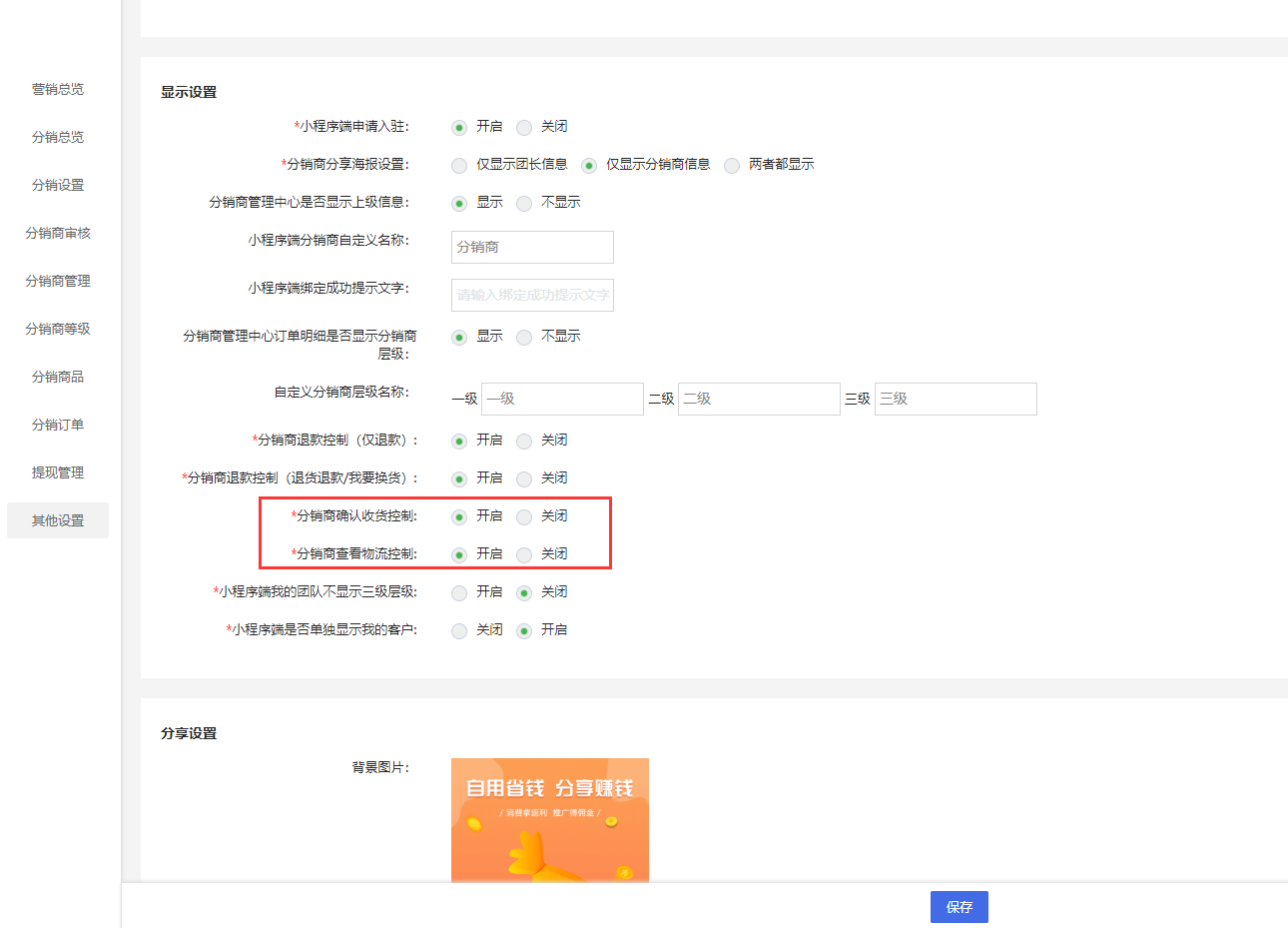Image resolution: width=1288 pixels, height=928 pixels.
Task: Click the 自用省钱 分享赚钱 background image
Action: pyautogui.click(x=550, y=819)
